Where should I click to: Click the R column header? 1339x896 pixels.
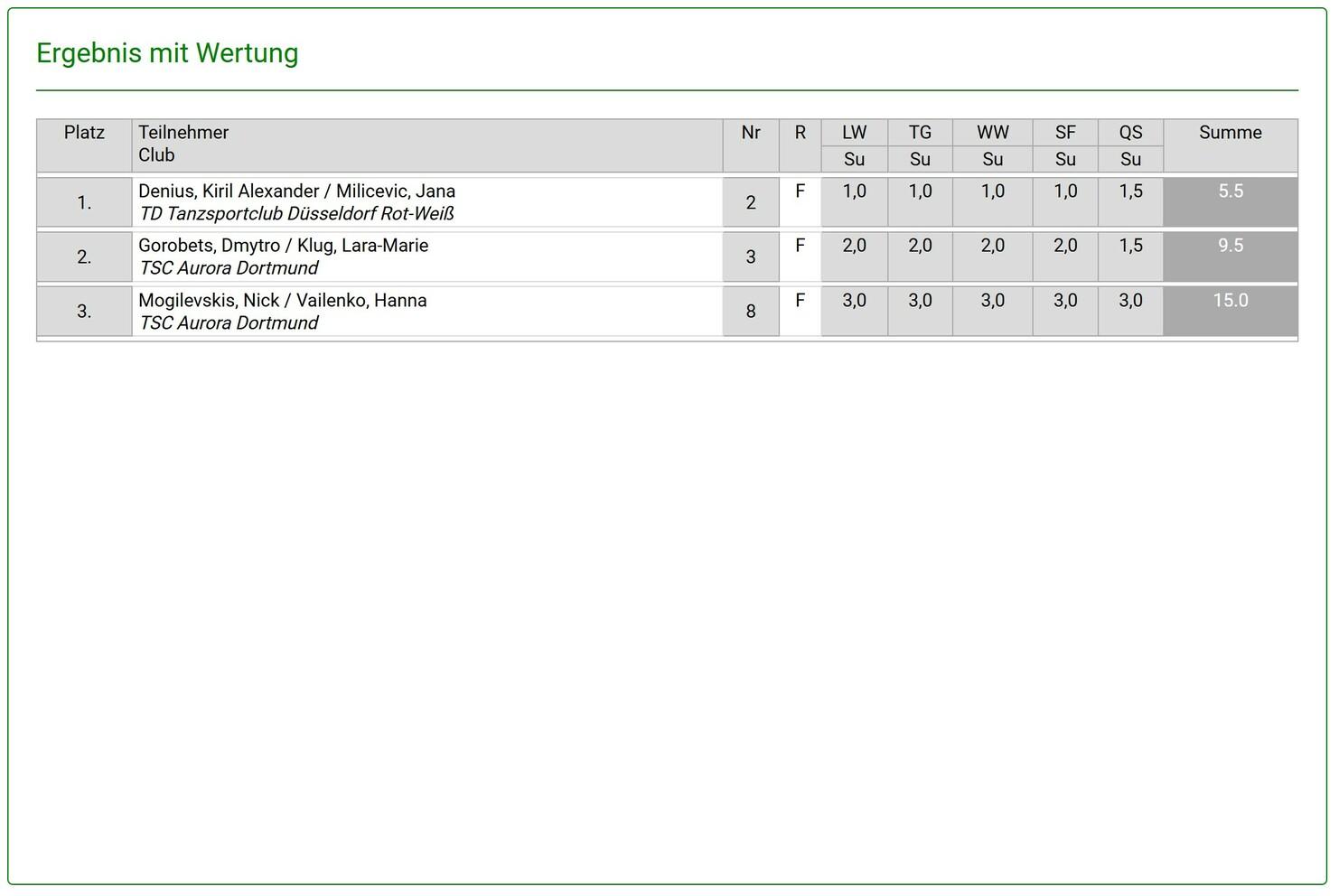[x=800, y=133]
